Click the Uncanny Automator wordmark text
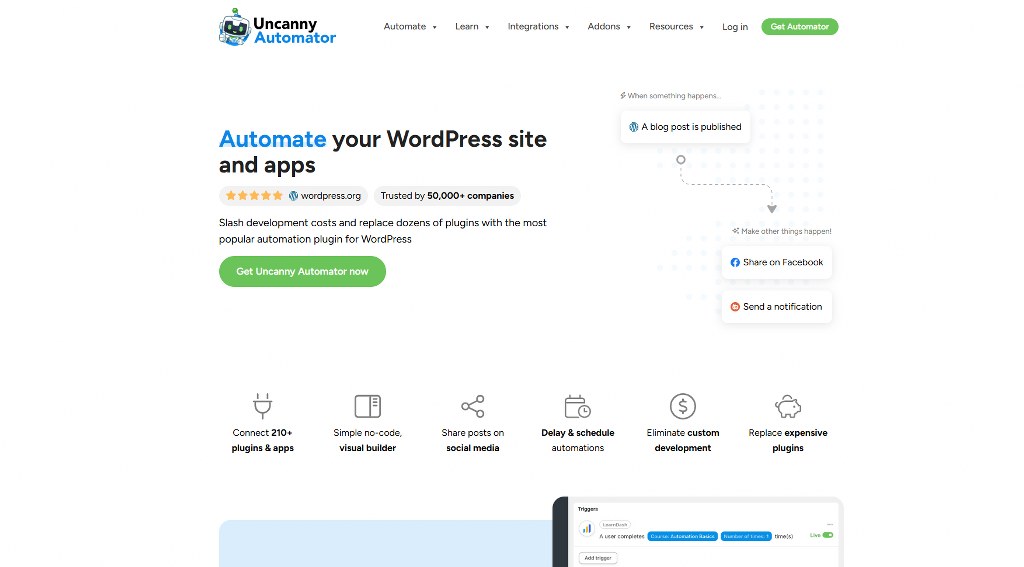 pyautogui.click(x=295, y=31)
